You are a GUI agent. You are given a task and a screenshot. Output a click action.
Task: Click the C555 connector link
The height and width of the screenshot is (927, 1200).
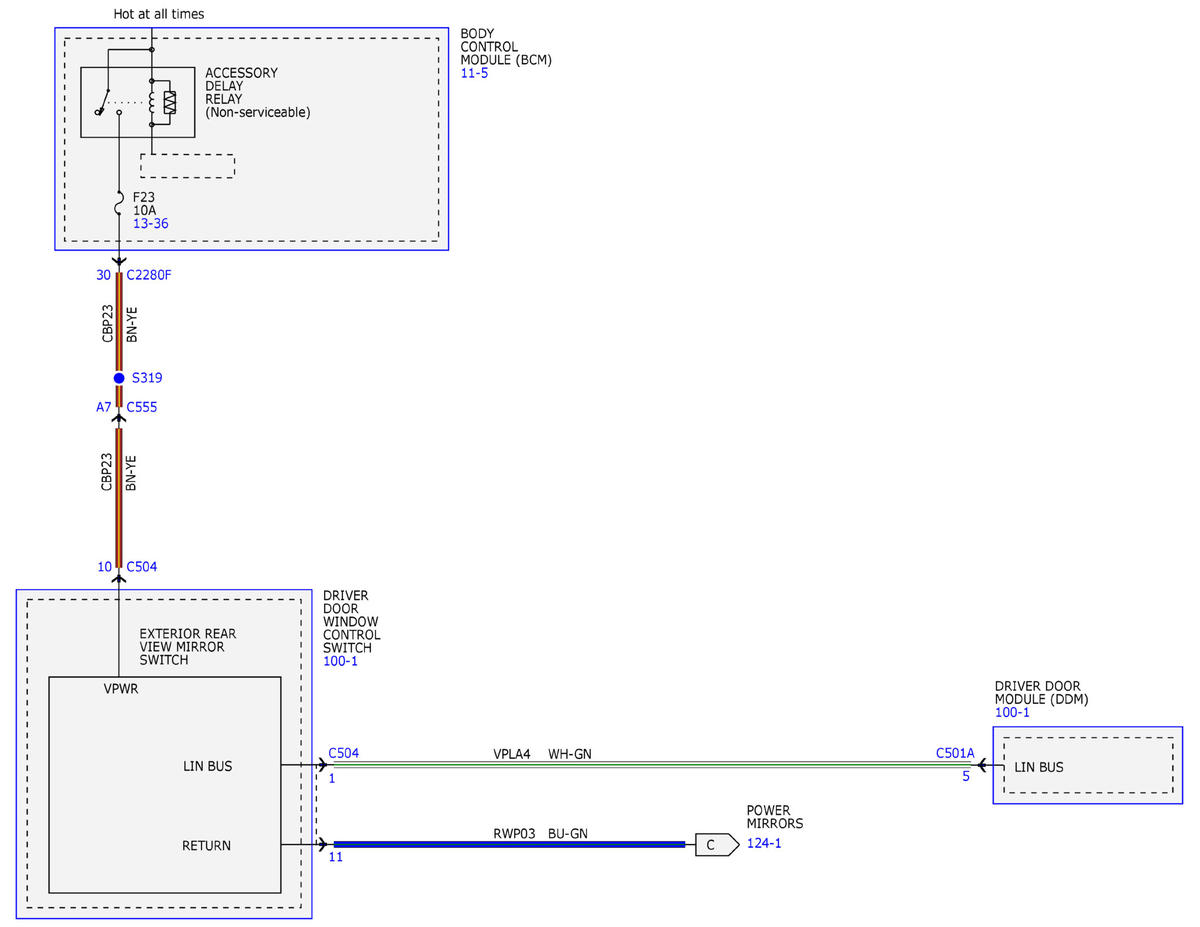point(142,407)
